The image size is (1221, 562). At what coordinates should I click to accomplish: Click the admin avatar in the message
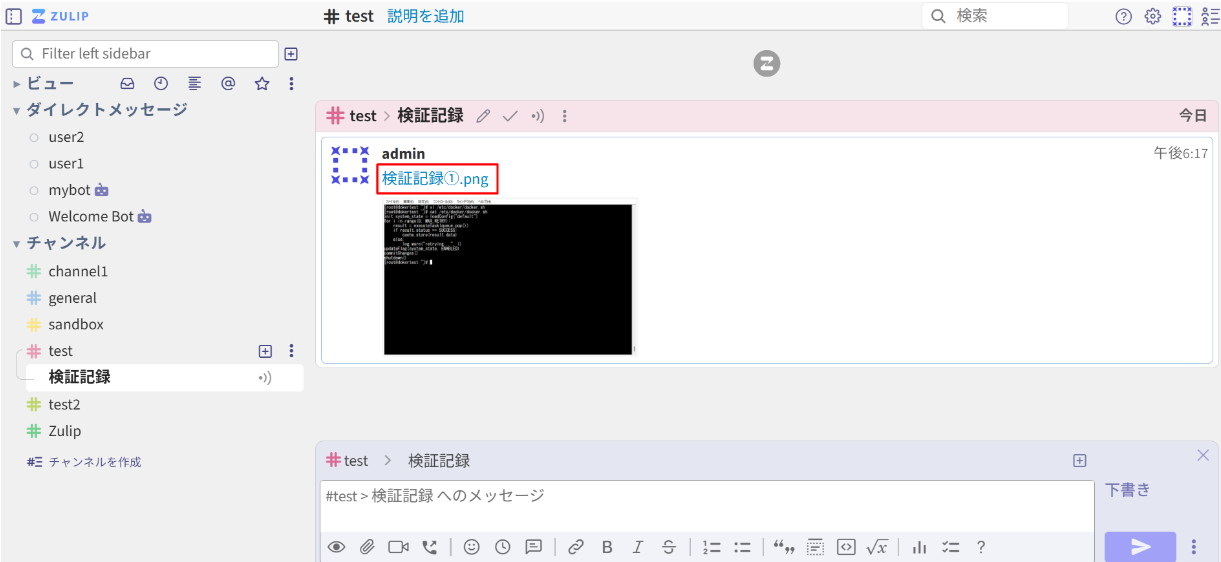pyautogui.click(x=350, y=165)
